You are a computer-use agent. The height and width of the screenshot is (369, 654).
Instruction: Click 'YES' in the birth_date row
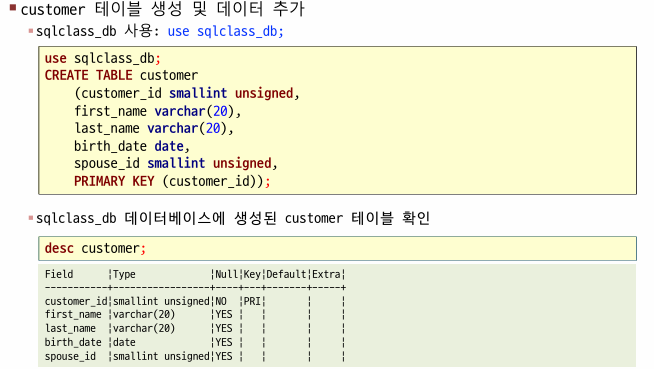(224, 342)
